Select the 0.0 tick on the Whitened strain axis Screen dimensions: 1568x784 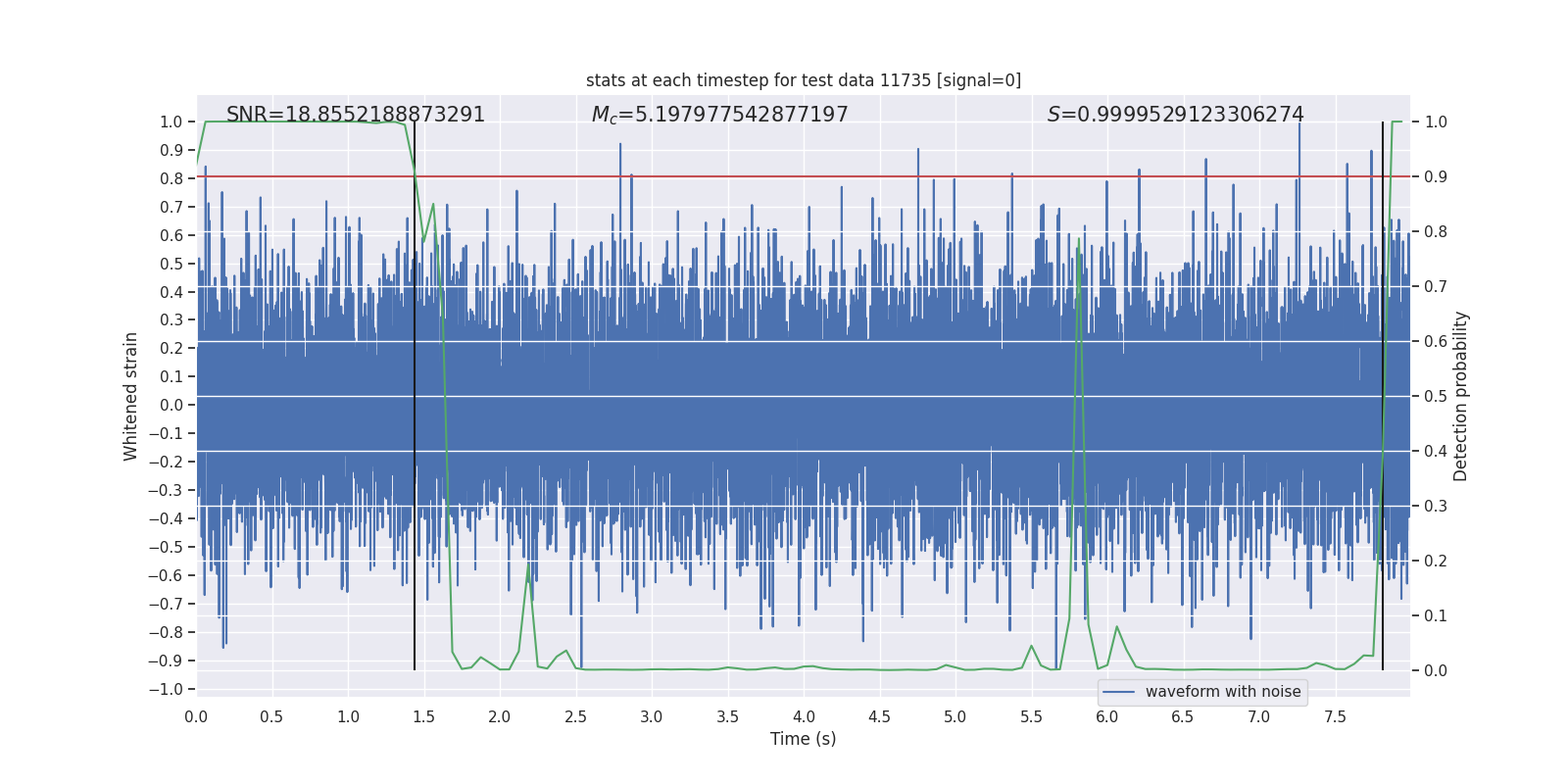pos(171,405)
